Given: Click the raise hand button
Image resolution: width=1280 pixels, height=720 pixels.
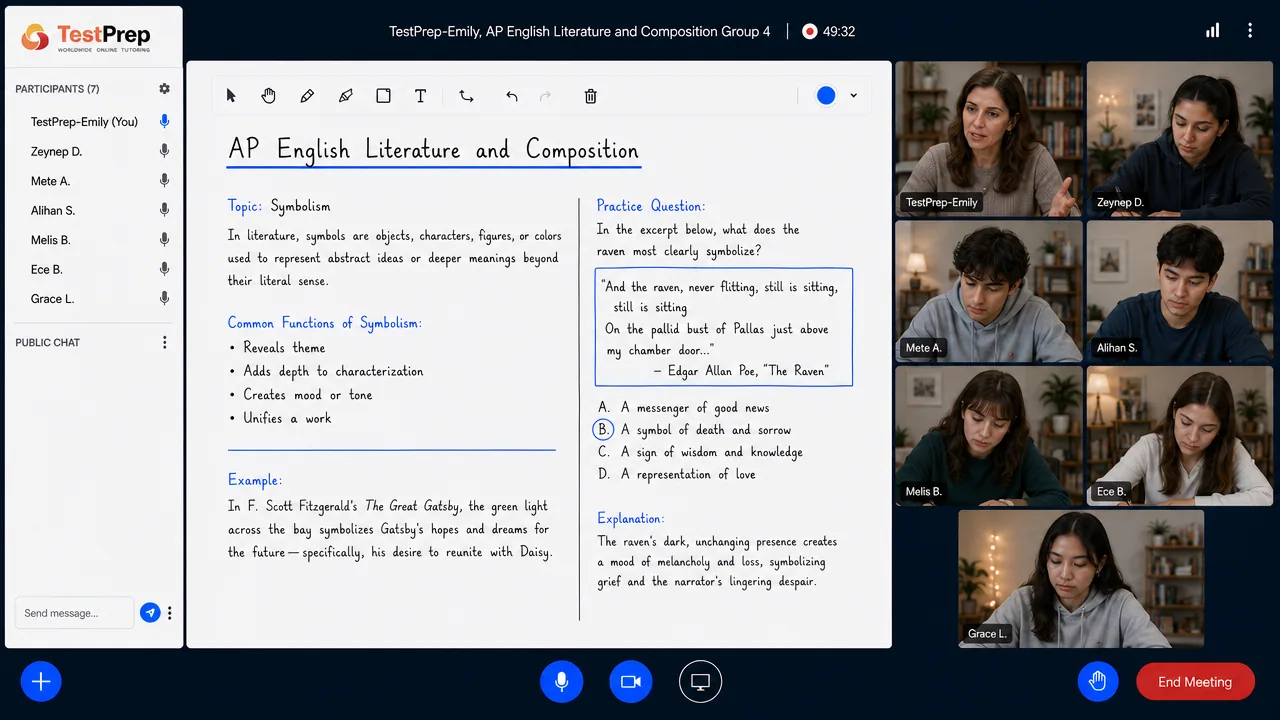Looking at the screenshot, I should [1098, 682].
